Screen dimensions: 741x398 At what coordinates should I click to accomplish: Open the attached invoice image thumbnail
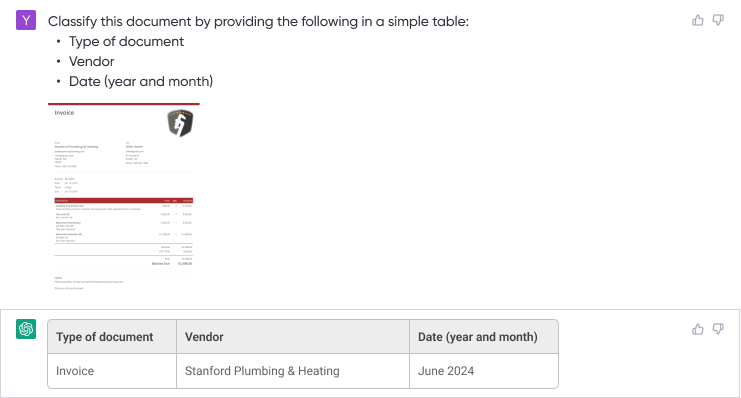tap(124, 199)
